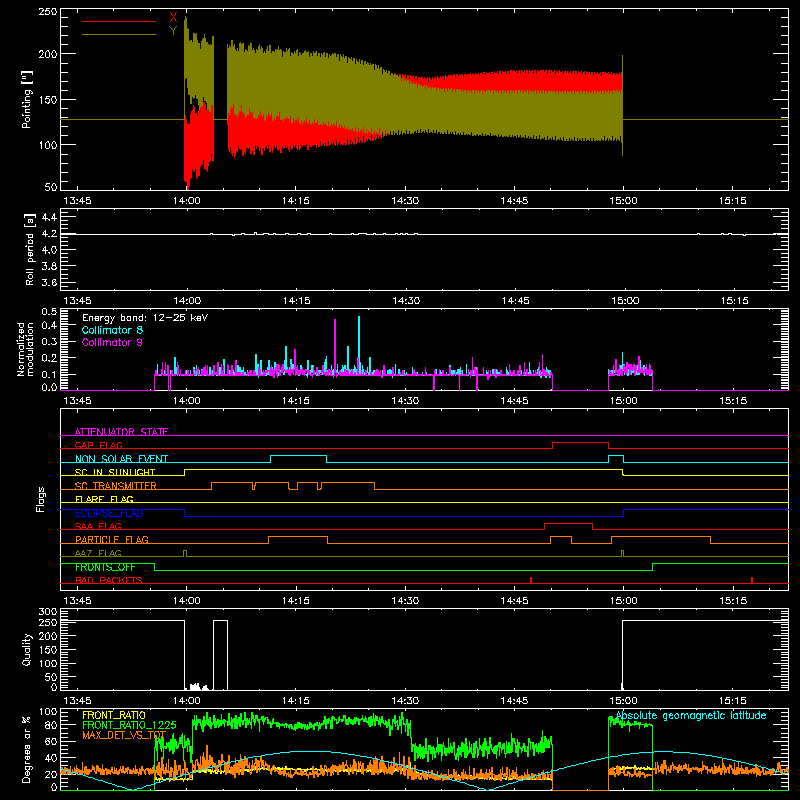
Task: Click the 4.2 tick on Roll period axis
Action: (49, 234)
